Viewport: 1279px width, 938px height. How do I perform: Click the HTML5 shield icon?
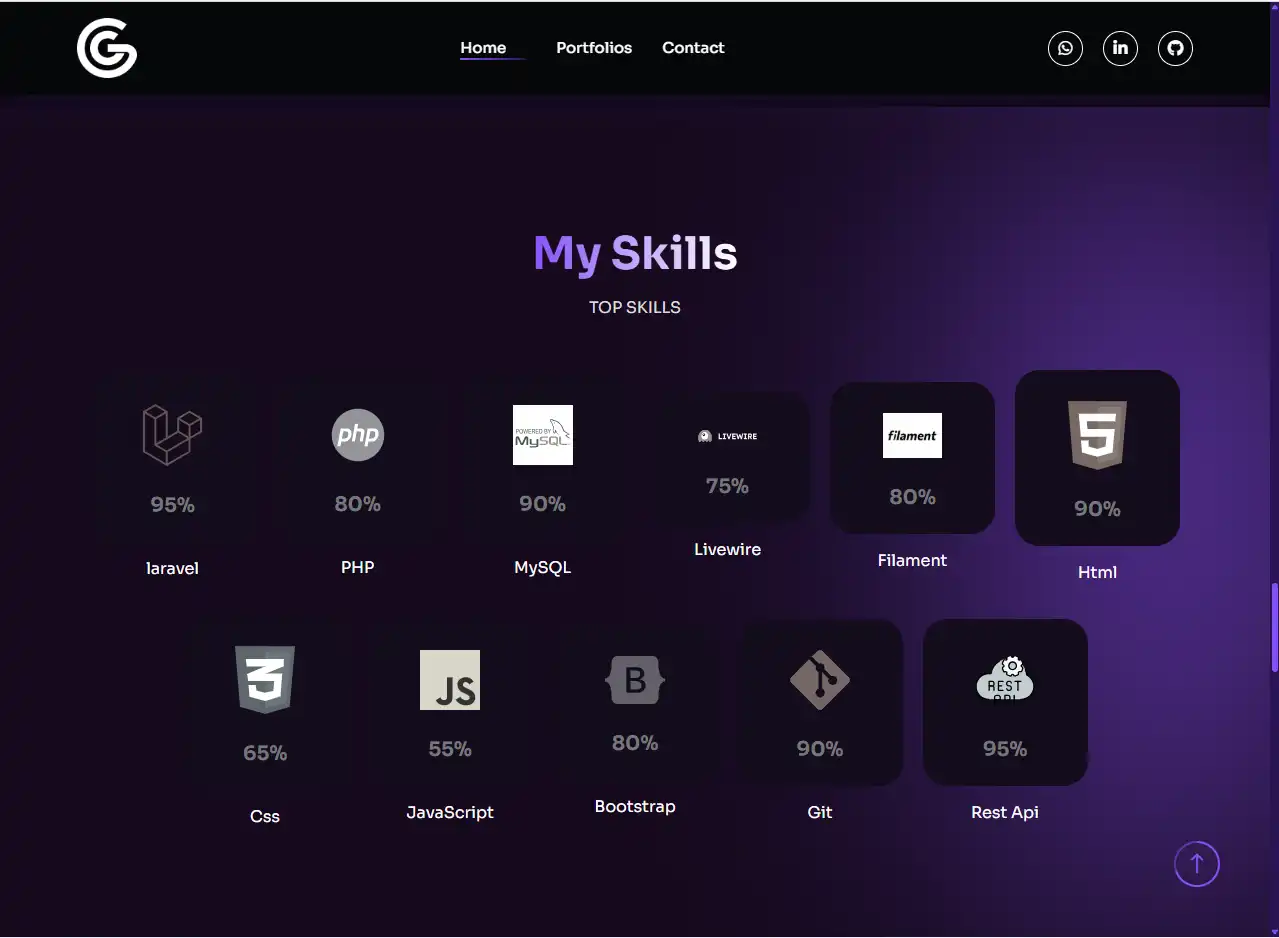(x=1097, y=435)
